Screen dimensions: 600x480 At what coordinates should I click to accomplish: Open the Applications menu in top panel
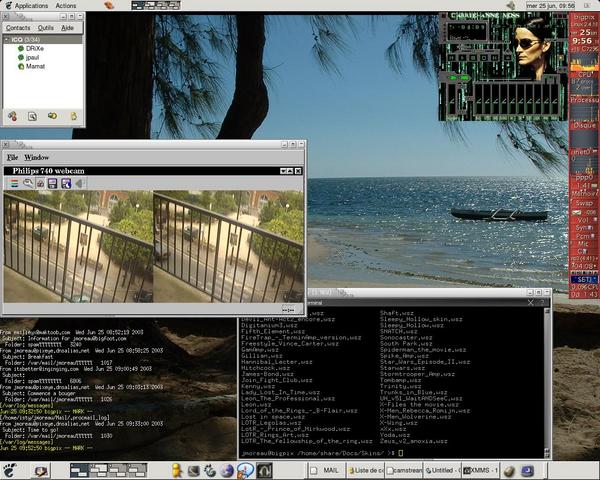31,6
